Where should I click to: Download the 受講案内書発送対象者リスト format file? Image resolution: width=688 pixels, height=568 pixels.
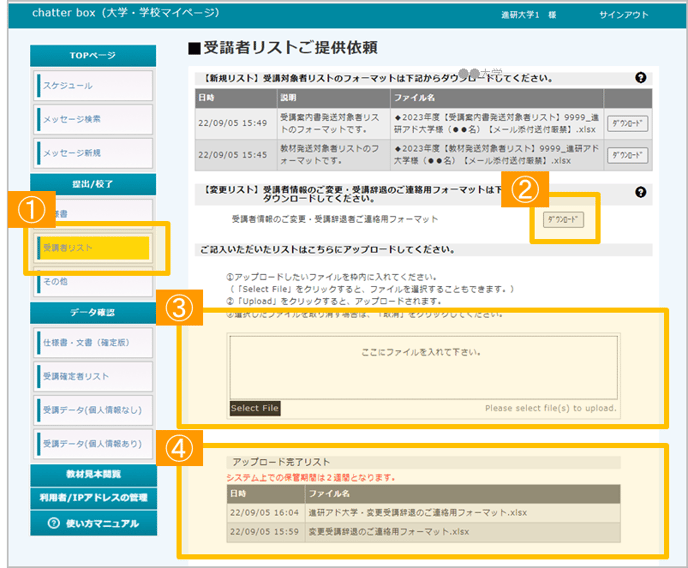tap(628, 124)
